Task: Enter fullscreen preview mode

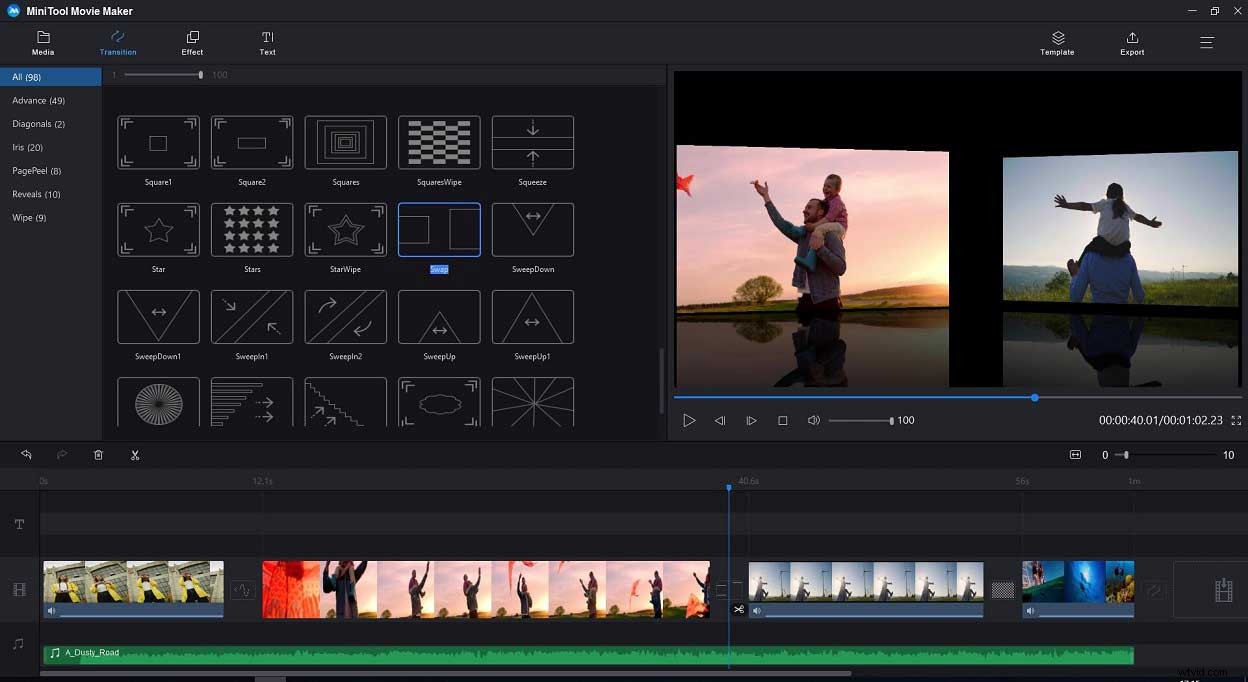Action: click(1236, 420)
